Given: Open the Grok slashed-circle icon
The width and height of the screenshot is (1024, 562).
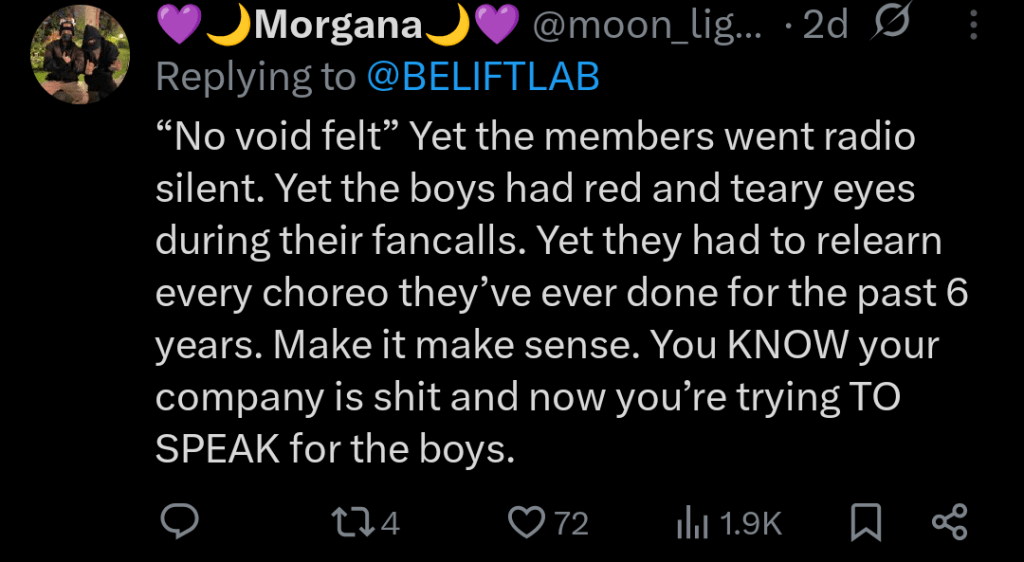Looking at the screenshot, I should pyautogui.click(x=890, y=24).
